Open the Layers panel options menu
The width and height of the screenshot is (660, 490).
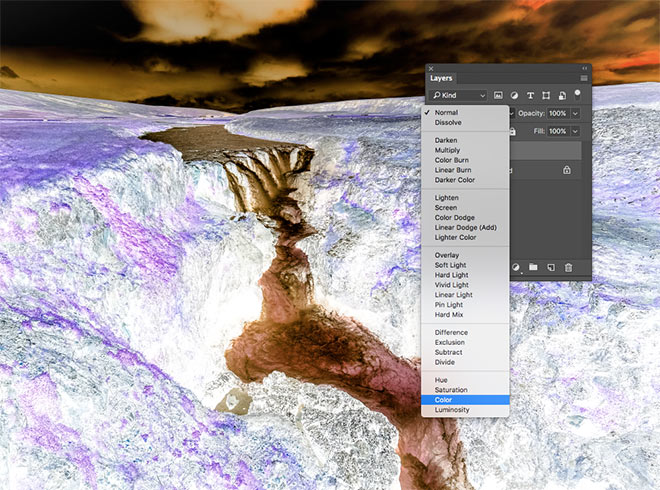[583, 78]
